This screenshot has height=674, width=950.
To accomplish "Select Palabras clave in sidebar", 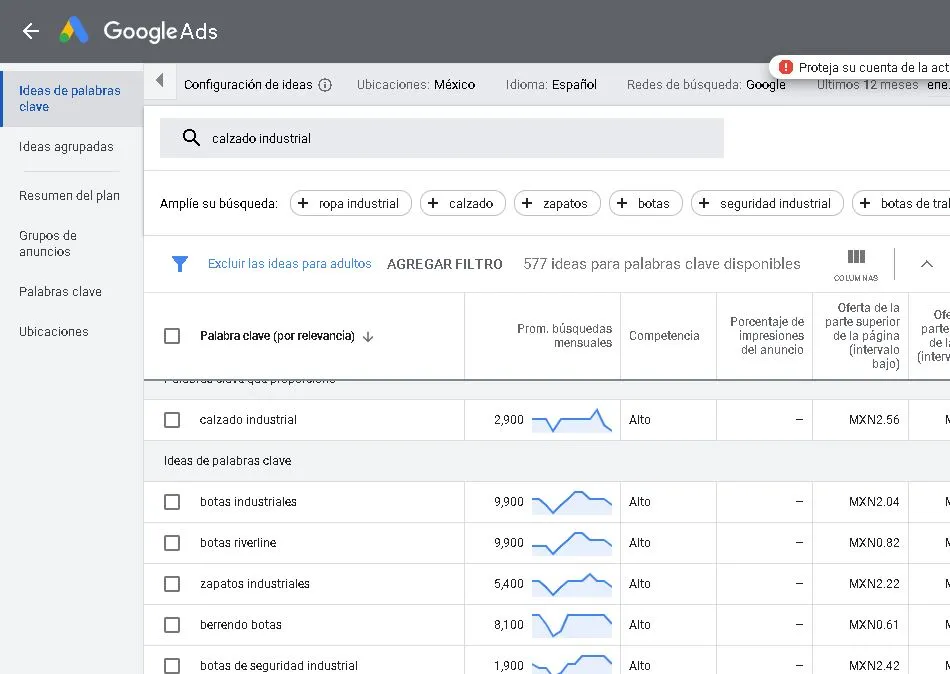I will coord(60,292).
